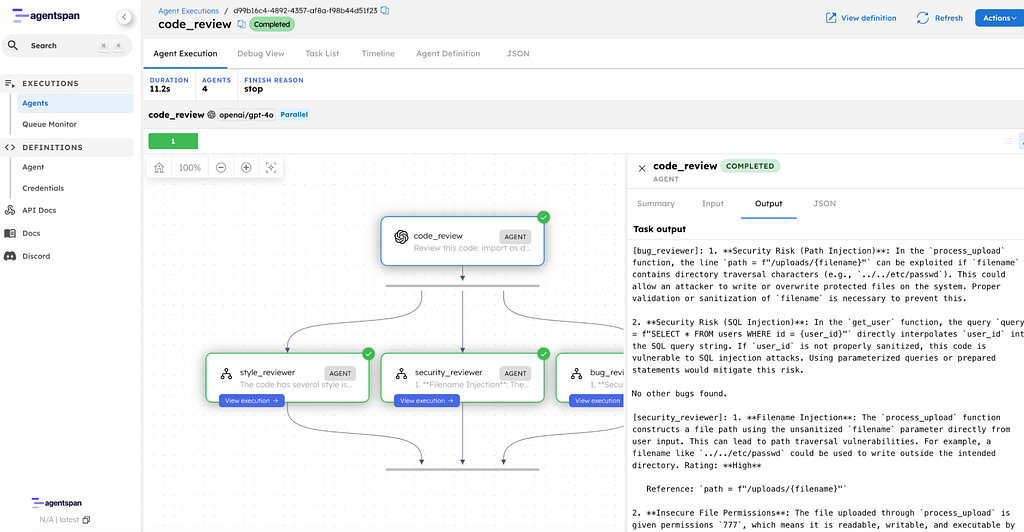Screen dimensions: 1024x532
Task: Click the View definition button
Action: [860, 18]
